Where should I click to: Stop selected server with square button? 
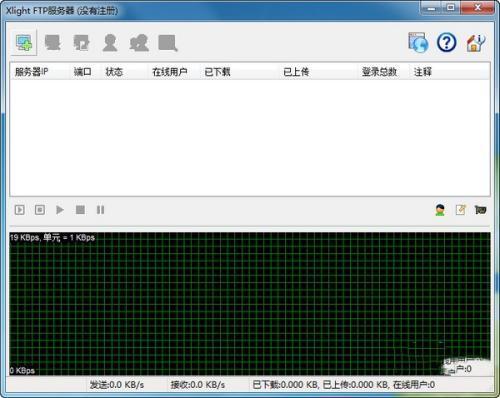[x=80, y=210]
